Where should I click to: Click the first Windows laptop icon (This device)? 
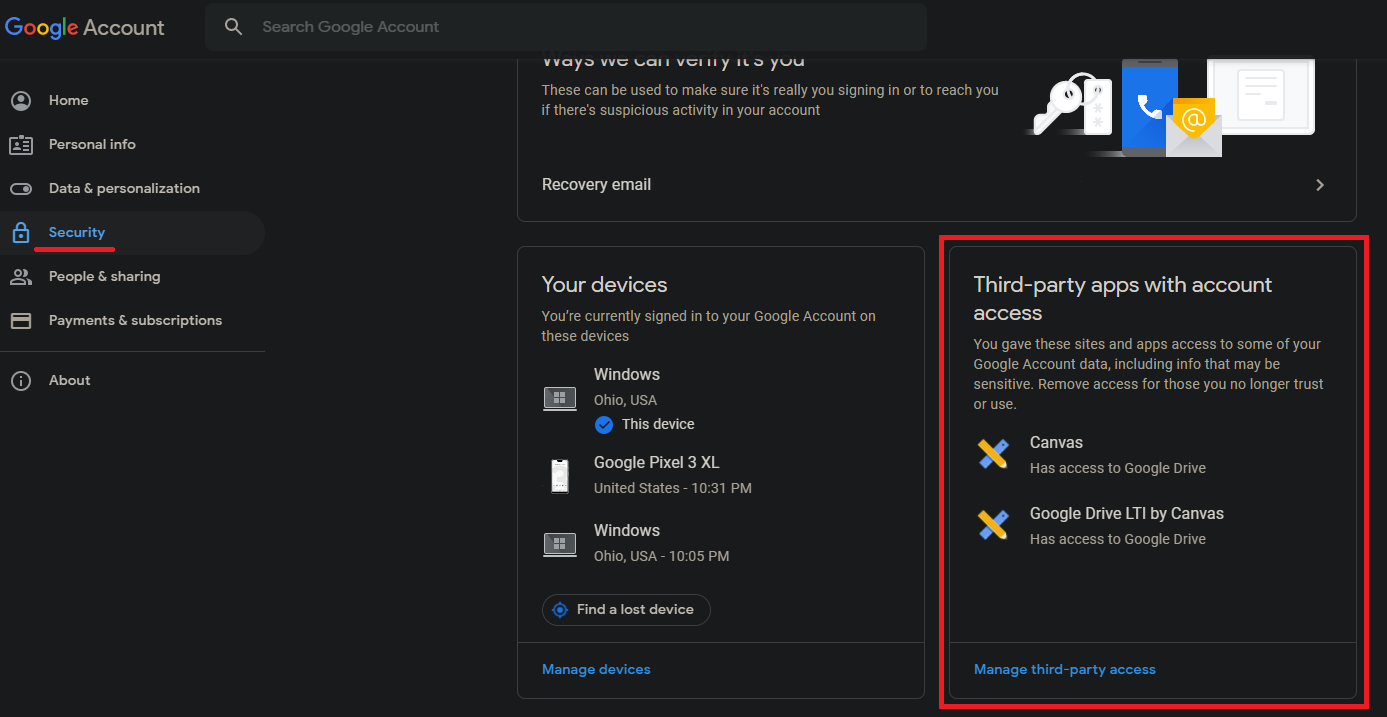pos(560,399)
